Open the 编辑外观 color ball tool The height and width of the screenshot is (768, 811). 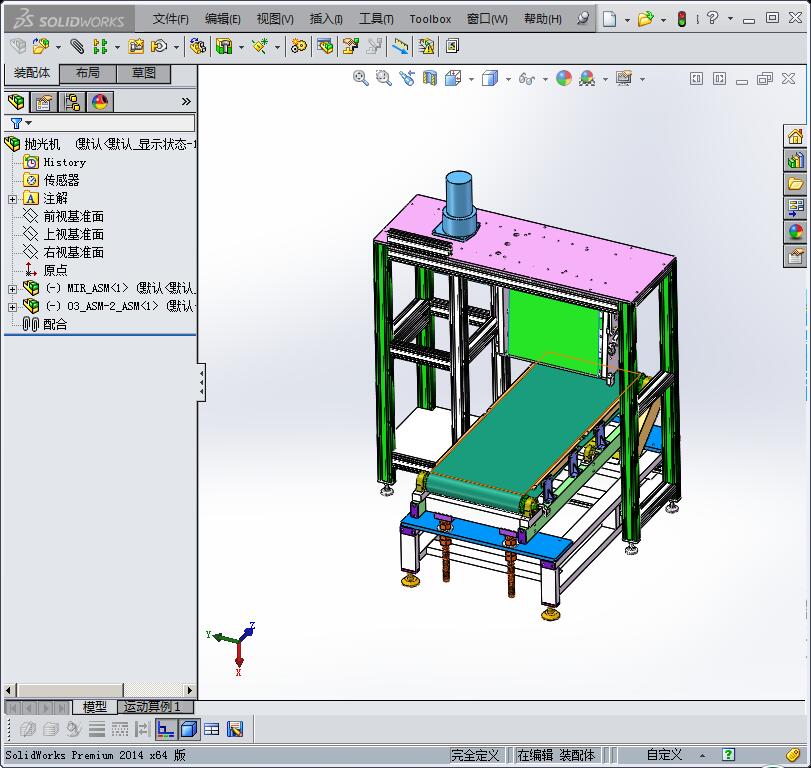[x=564, y=78]
